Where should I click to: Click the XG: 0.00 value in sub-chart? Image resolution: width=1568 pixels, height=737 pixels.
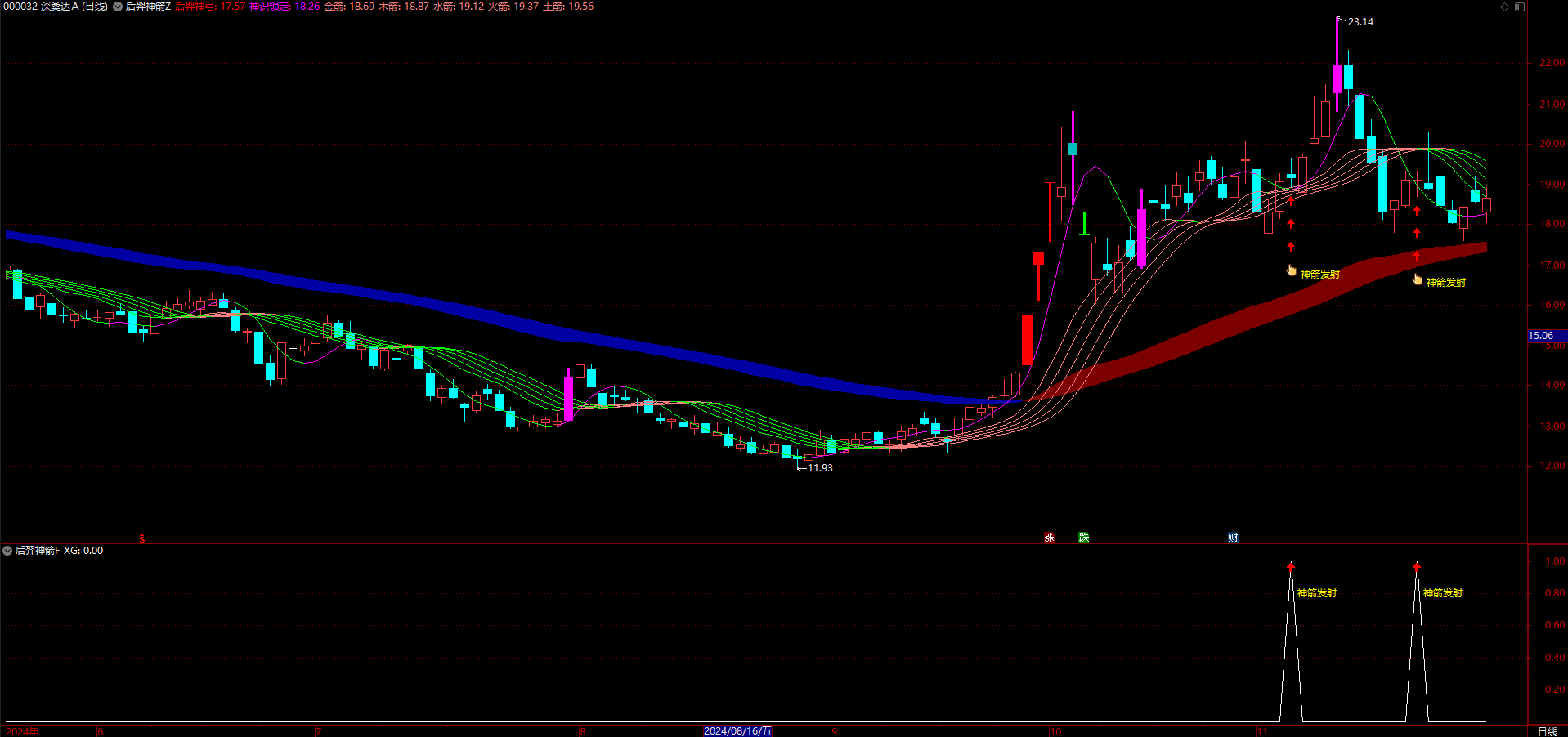83,551
